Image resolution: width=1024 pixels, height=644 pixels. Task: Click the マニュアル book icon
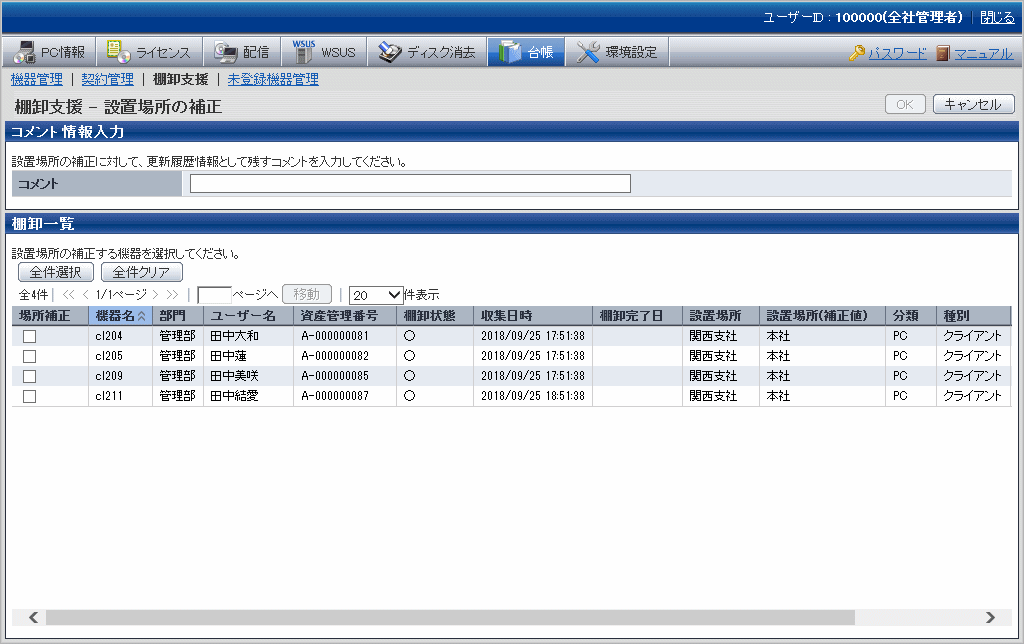[943, 54]
